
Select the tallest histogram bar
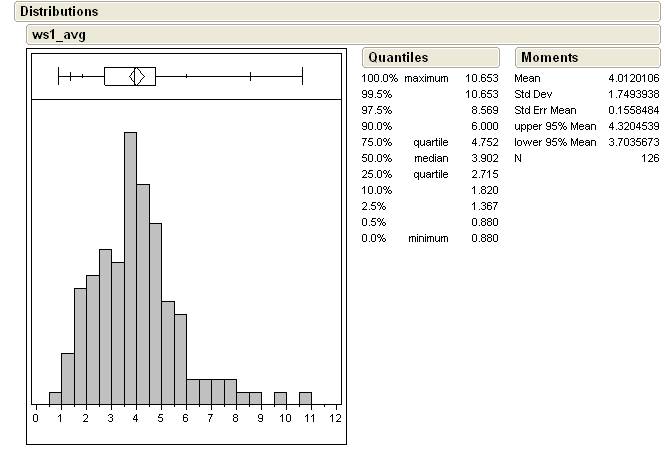pyautogui.click(x=130, y=268)
